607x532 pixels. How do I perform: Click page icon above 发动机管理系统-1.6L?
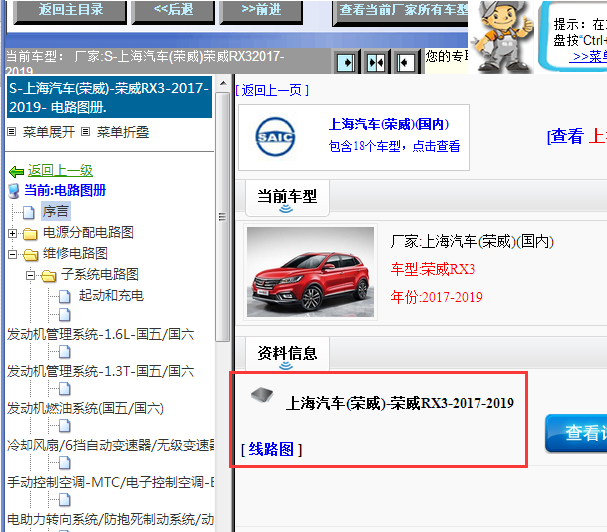(x=65, y=315)
